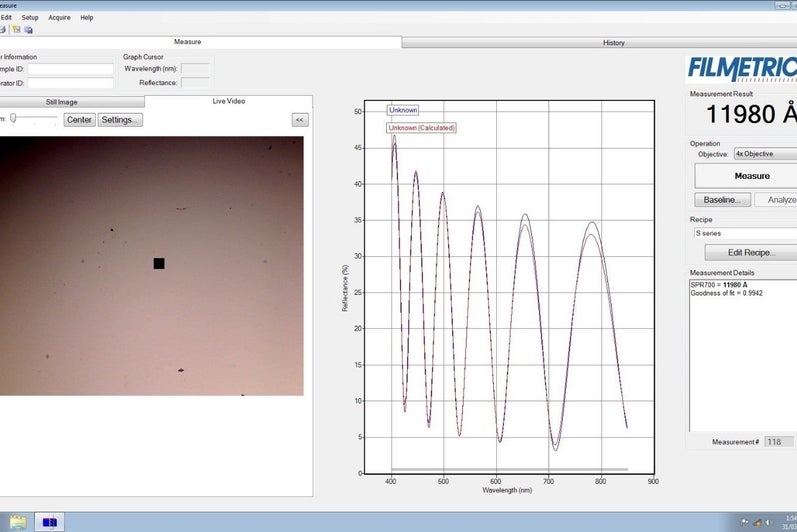Open the Objective dropdown showing 4x Objective
This screenshot has width=797, height=532.
764,154
